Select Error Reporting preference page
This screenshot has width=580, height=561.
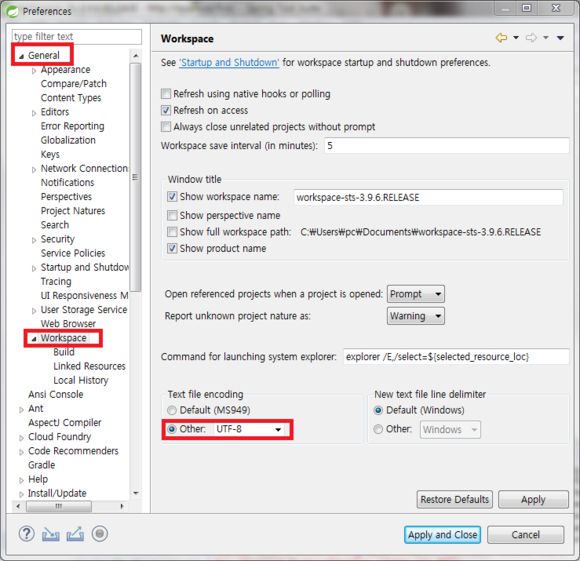pos(72,126)
